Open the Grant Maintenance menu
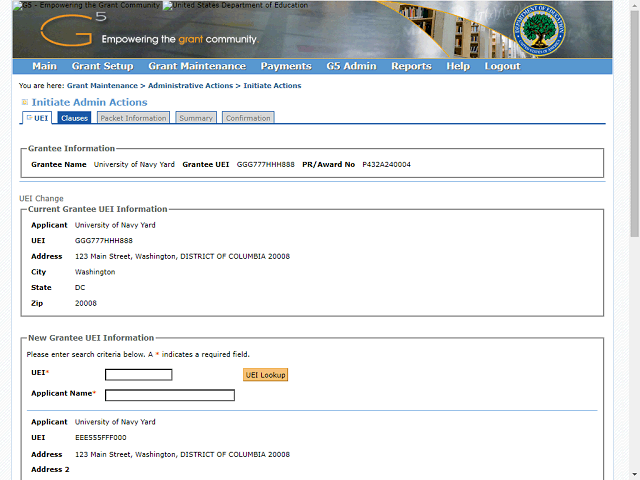The height and width of the screenshot is (480, 640). point(197,66)
